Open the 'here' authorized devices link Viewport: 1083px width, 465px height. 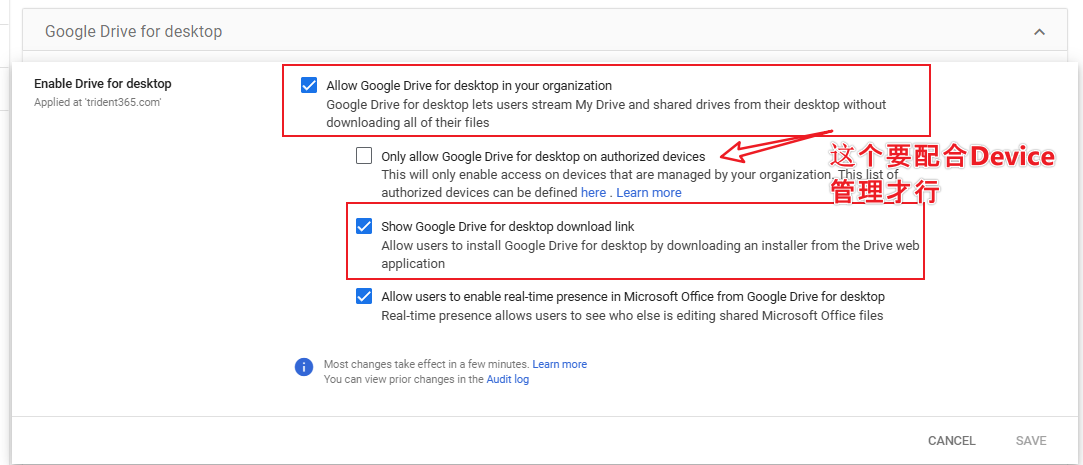tap(593, 192)
